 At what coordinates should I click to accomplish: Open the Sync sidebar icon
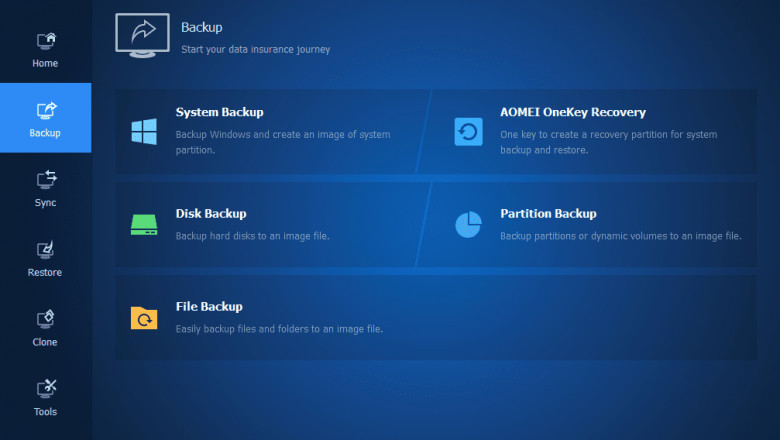point(46,179)
